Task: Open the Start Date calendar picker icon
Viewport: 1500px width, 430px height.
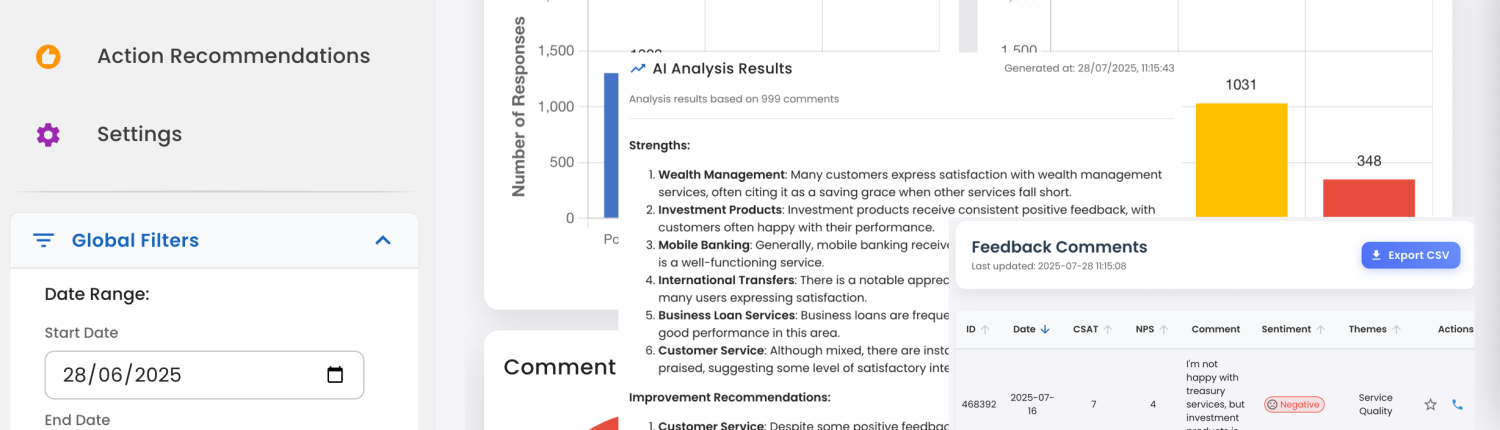Action: pyautogui.click(x=335, y=375)
